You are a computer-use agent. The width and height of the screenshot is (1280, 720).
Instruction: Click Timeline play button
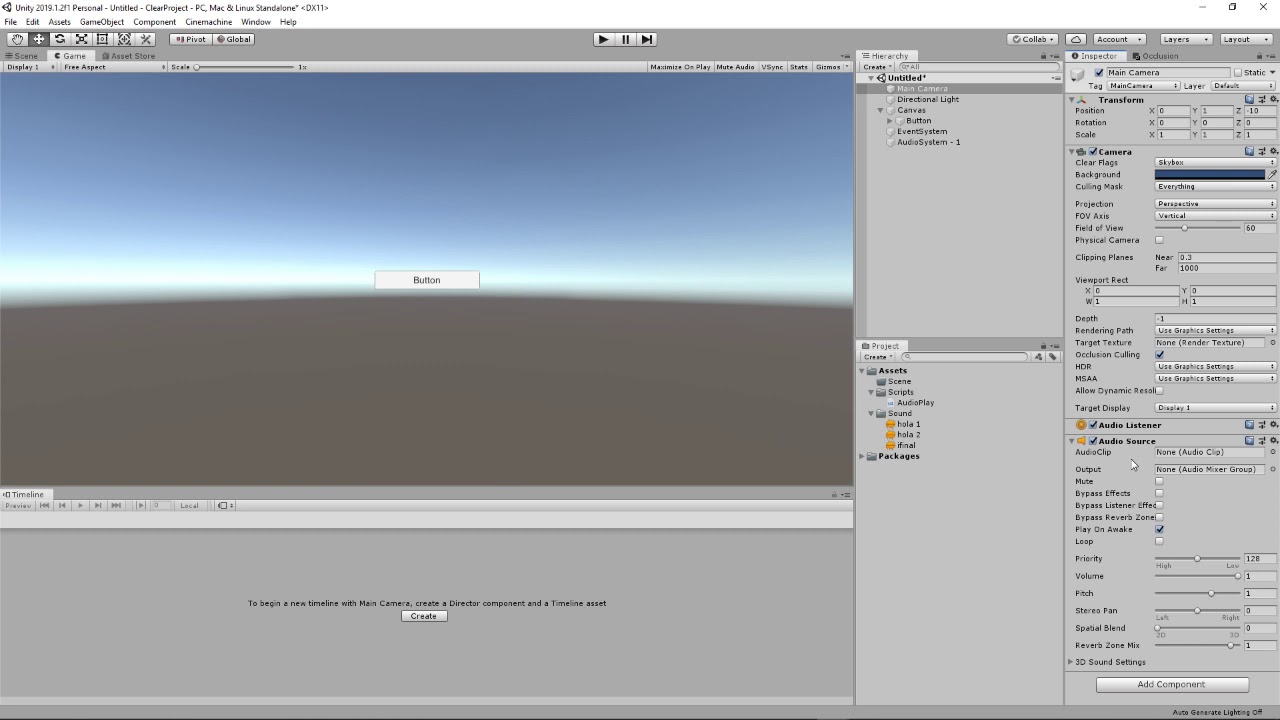[x=80, y=505]
